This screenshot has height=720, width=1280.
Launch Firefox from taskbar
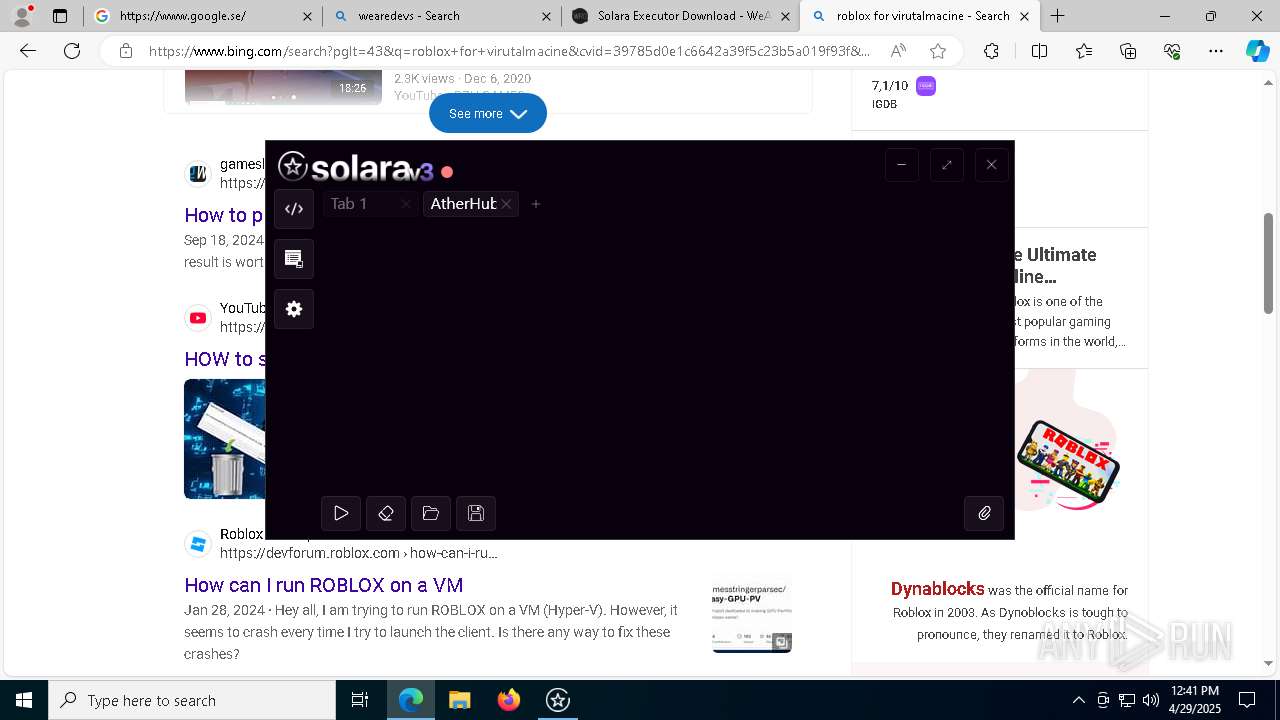tap(509, 700)
